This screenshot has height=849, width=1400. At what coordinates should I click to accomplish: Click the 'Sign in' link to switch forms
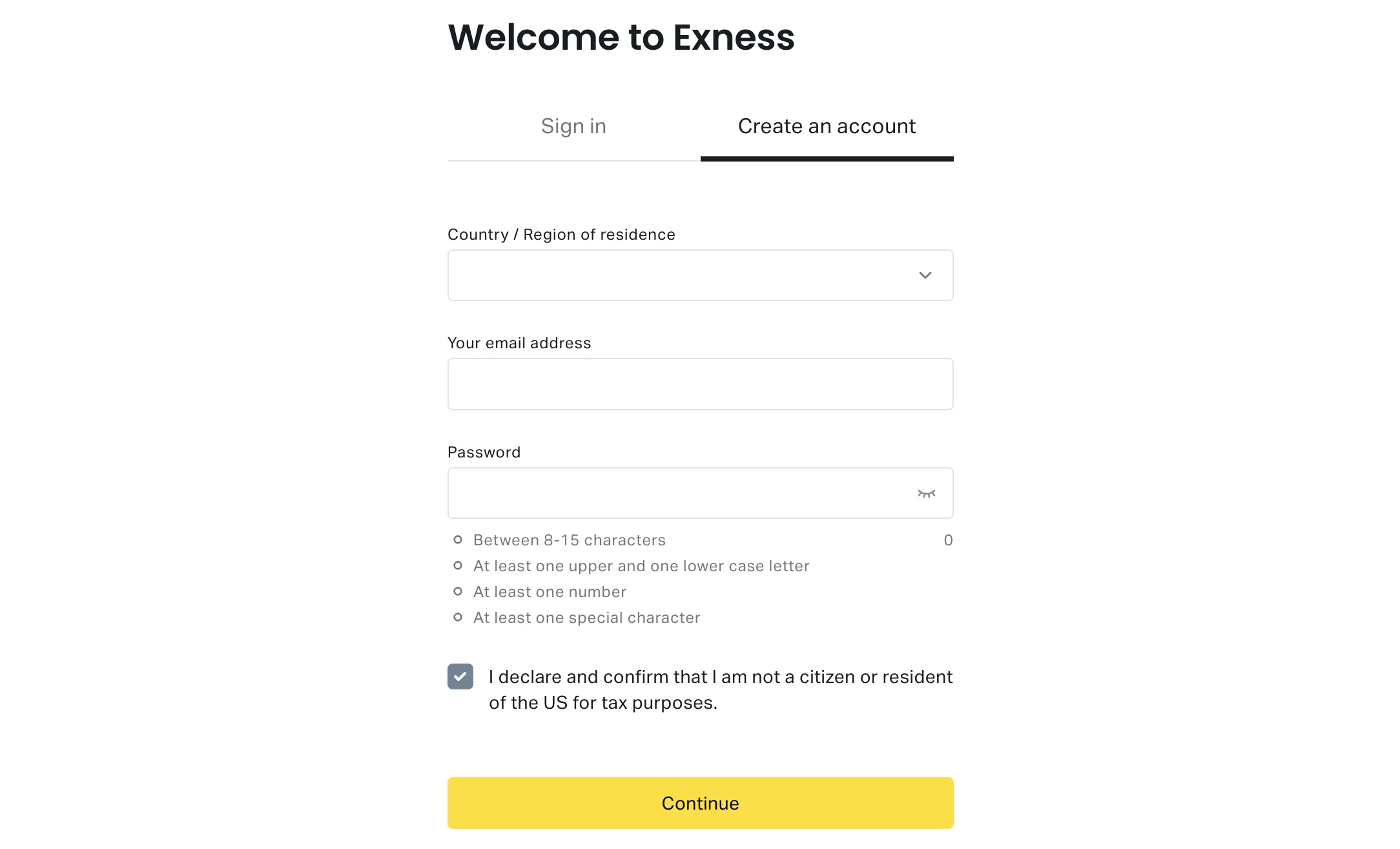[574, 125]
